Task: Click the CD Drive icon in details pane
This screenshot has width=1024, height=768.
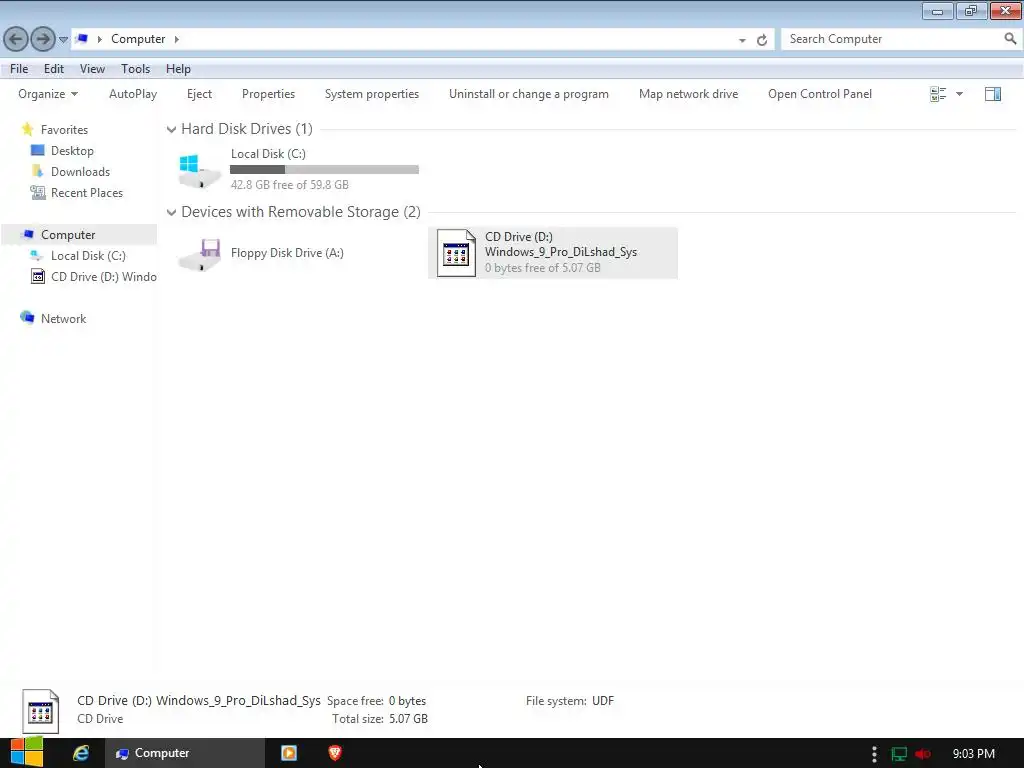Action: click(x=40, y=711)
